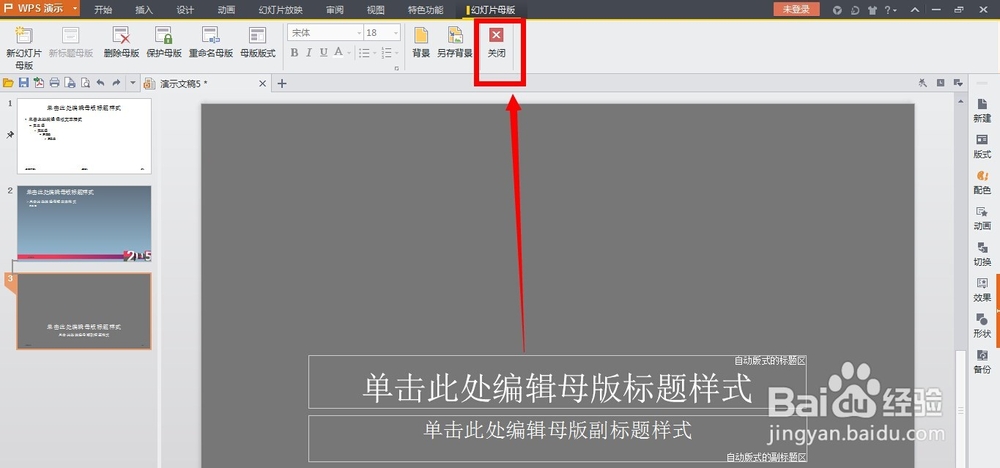Close the 演示文稿5 document tab

tap(262, 84)
